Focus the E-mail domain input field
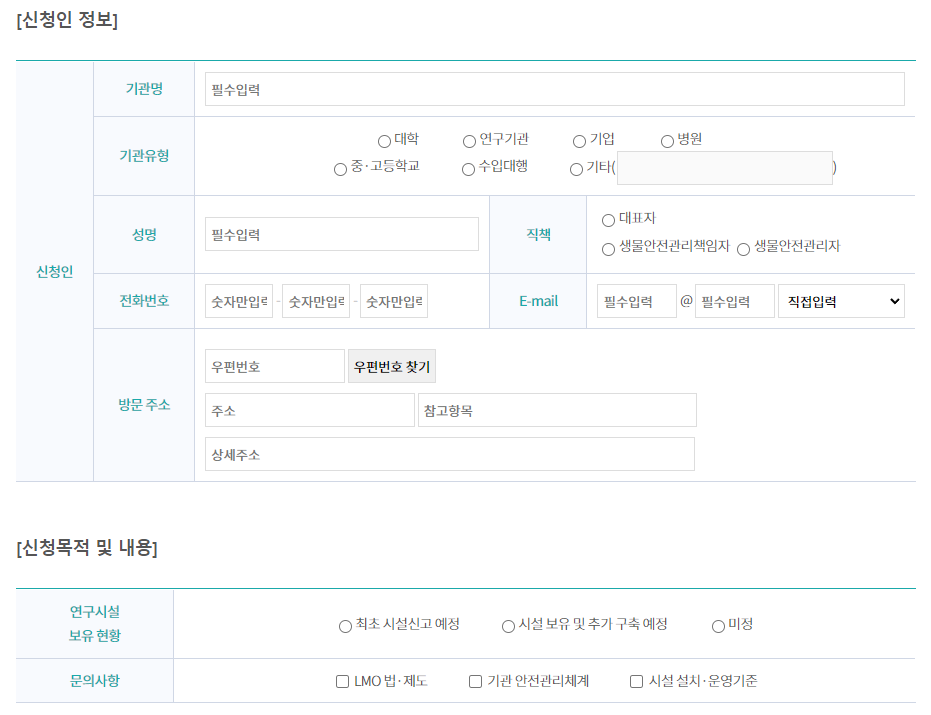This screenshot has width=931, height=715. click(x=734, y=301)
